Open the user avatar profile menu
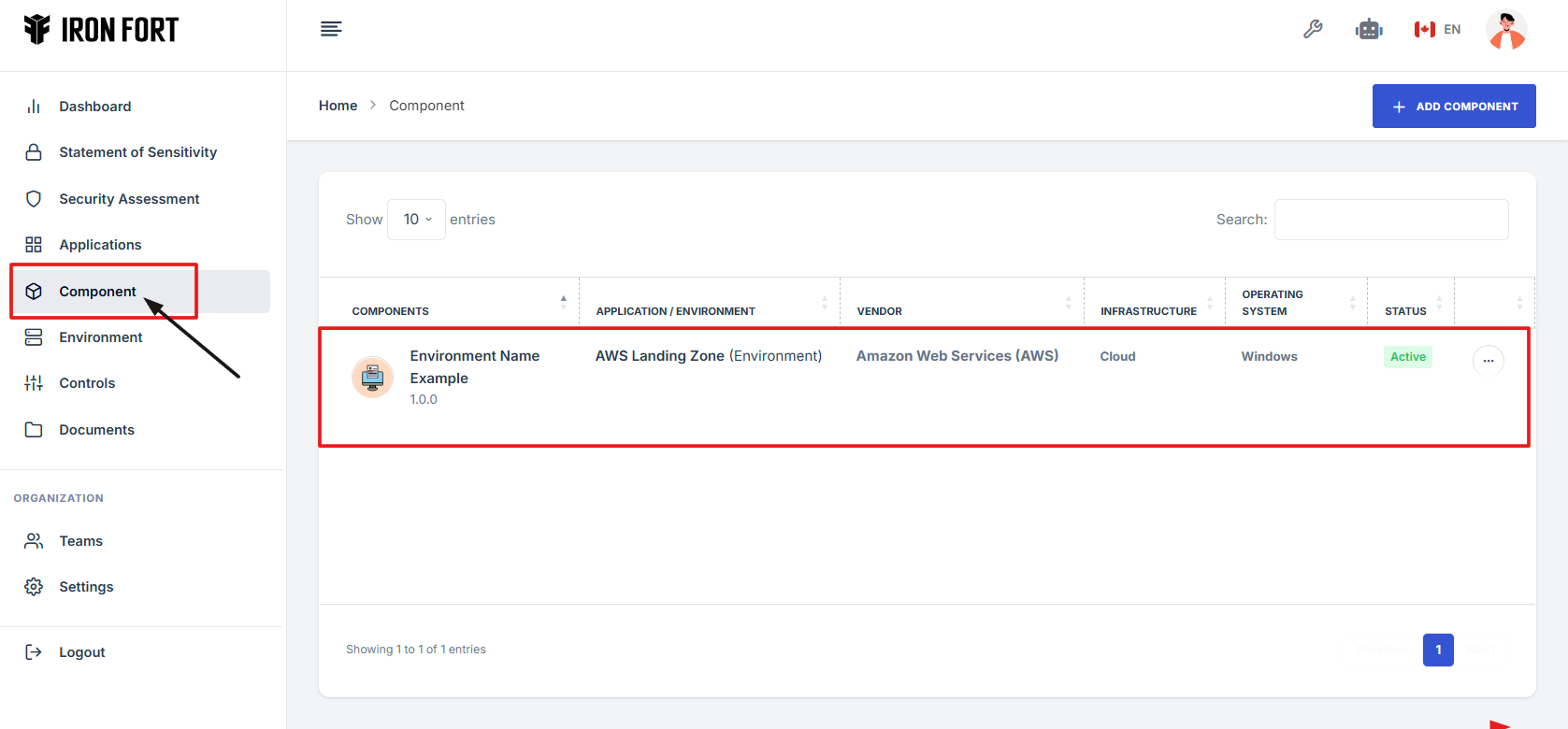The image size is (1568, 729). coord(1505,30)
